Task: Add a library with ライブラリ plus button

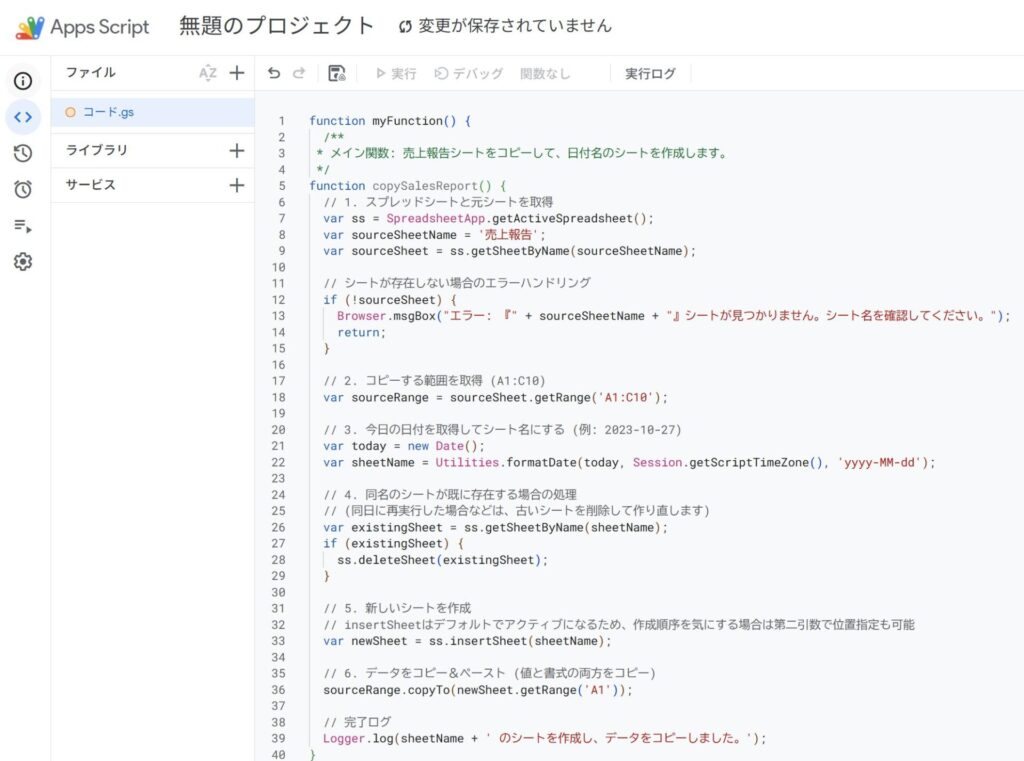Action: 237,150
